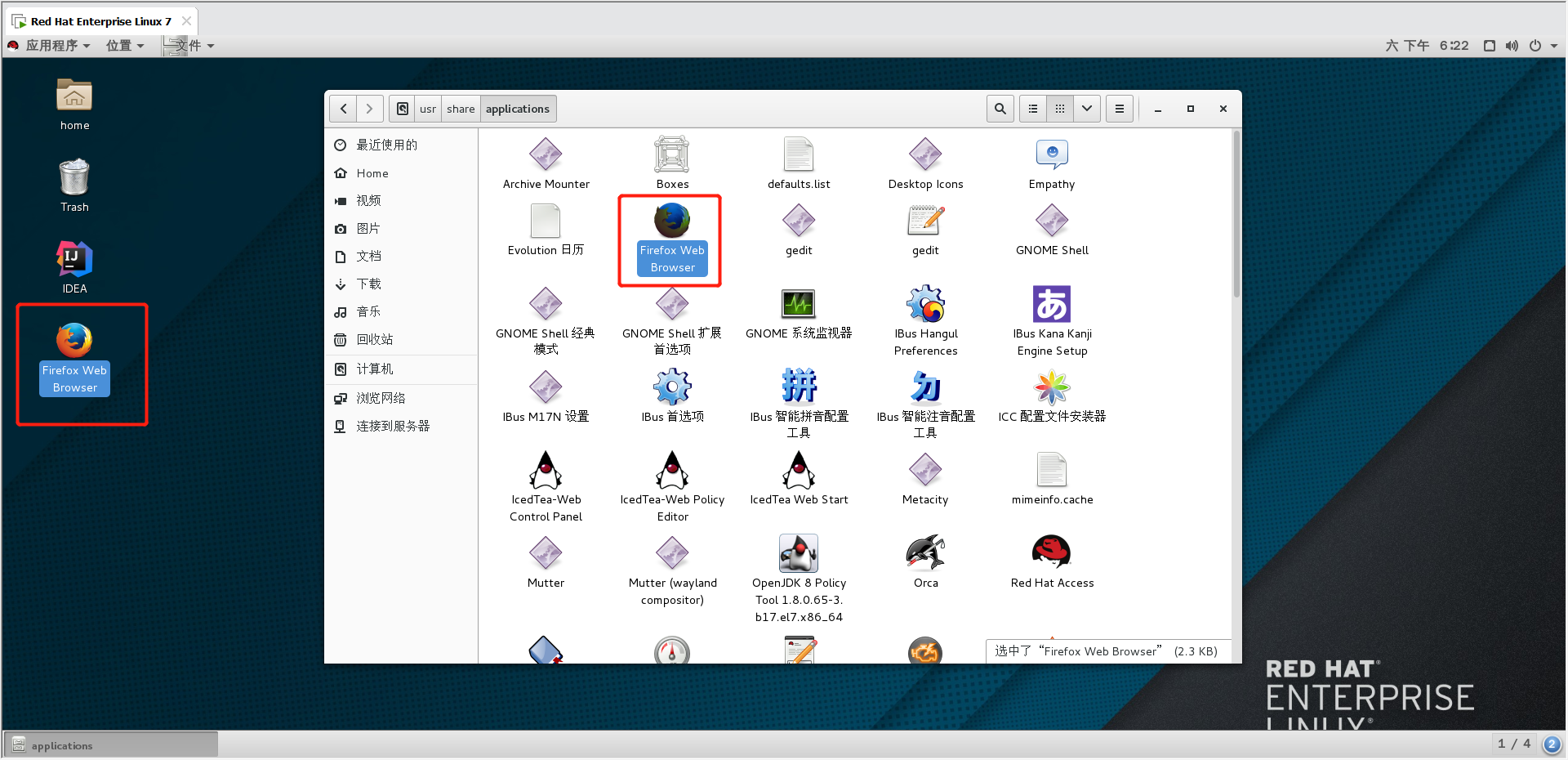1568x760 pixels.
Task: Go forward in file manager history
Action: 370,109
